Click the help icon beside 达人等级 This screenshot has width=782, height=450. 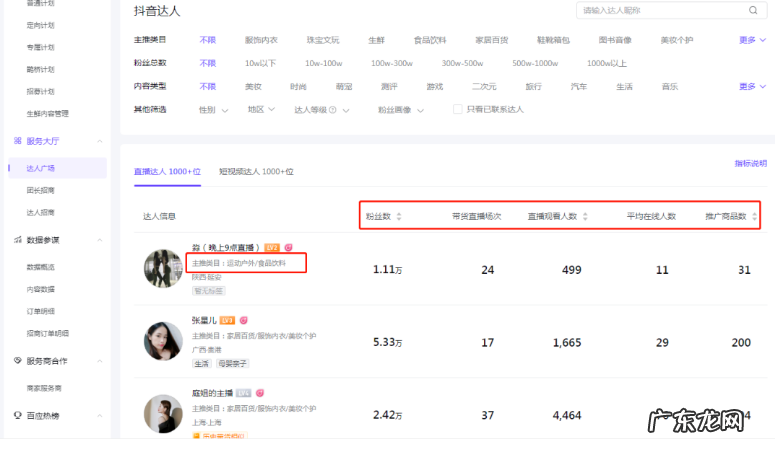(x=333, y=110)
